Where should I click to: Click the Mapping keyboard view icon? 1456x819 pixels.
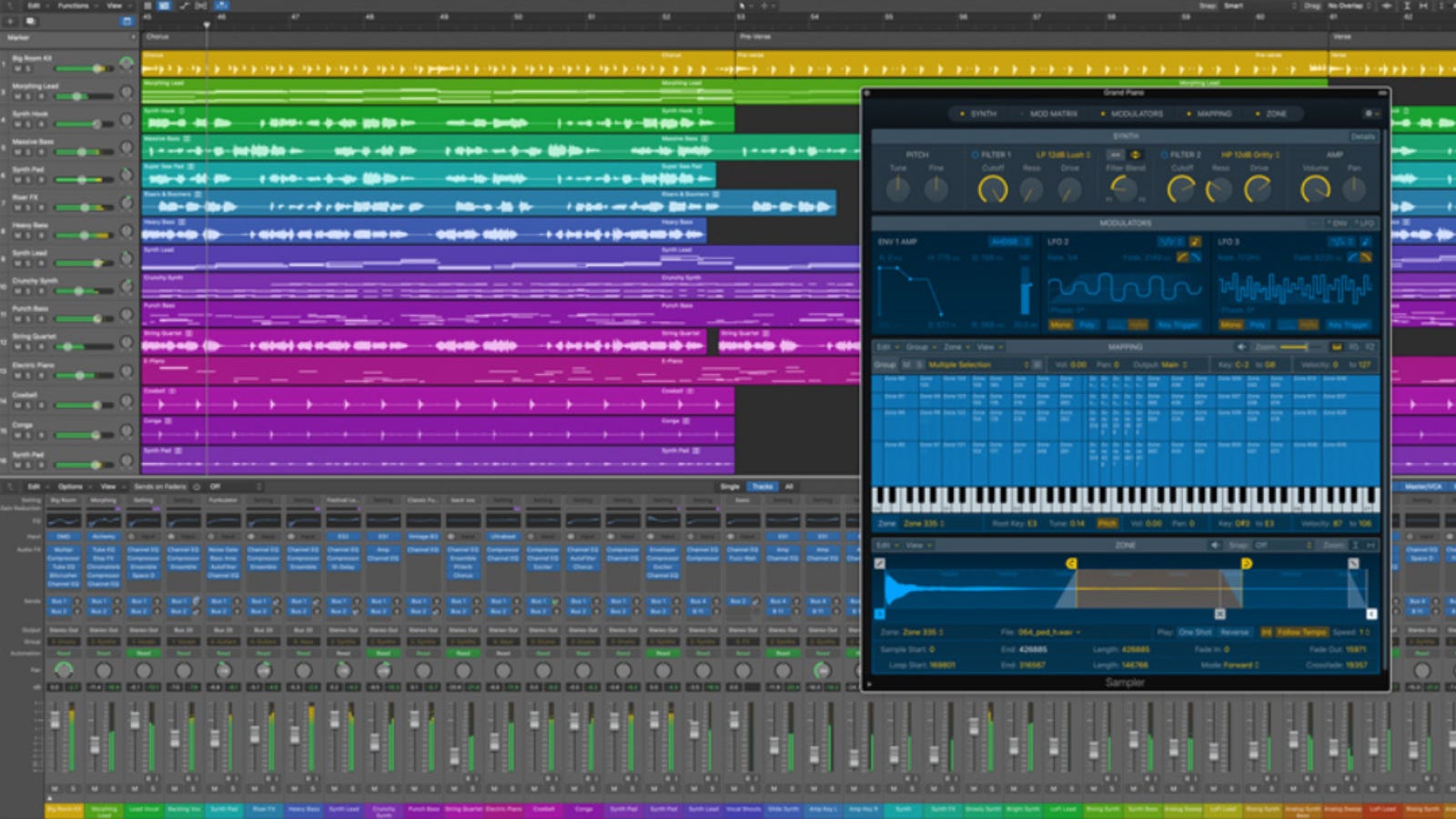[x=1337, y=347]
